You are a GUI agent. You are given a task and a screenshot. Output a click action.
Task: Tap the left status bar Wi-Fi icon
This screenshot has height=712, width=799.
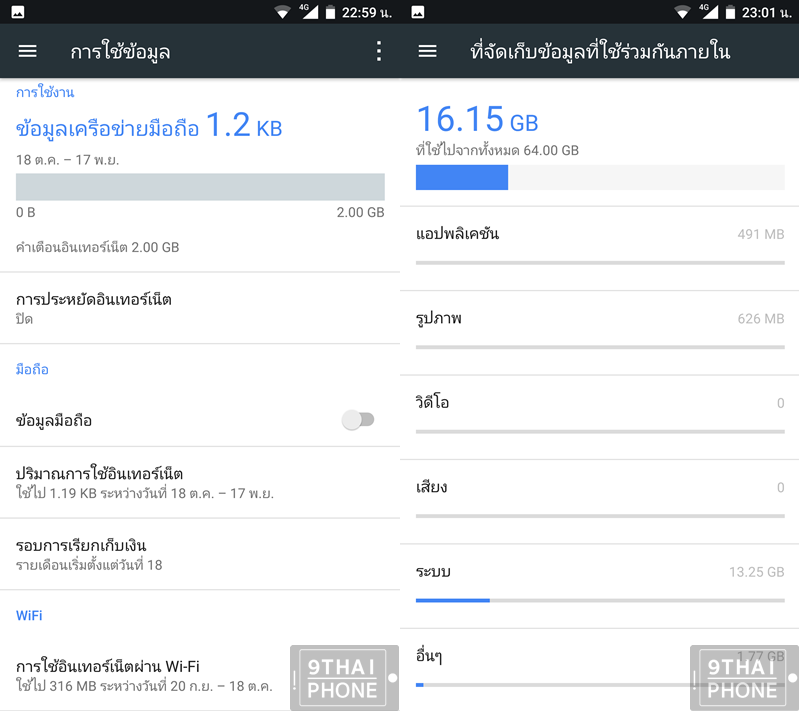point(282,12)
